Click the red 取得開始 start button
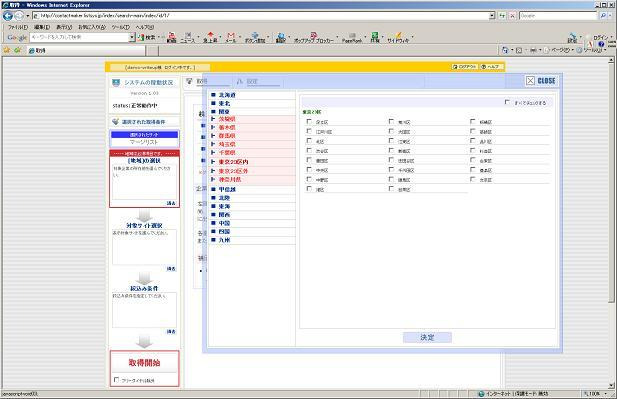This screenshot has height=399, width=617. point(144,362)
